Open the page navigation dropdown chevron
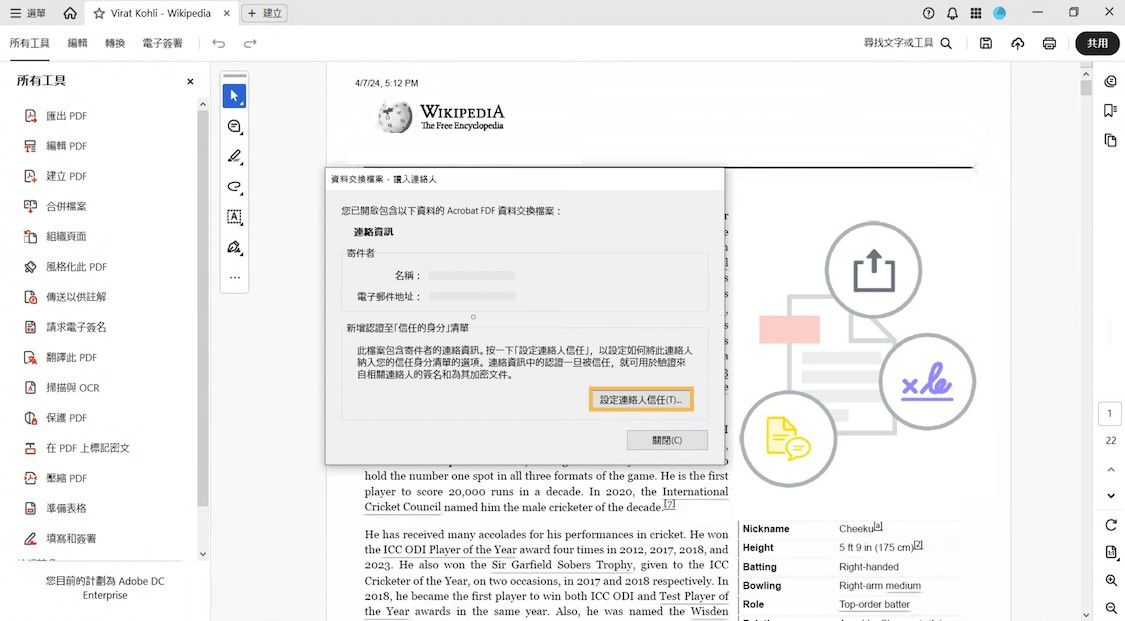Screen dimensions: 1125x621 coord(1110,495)
